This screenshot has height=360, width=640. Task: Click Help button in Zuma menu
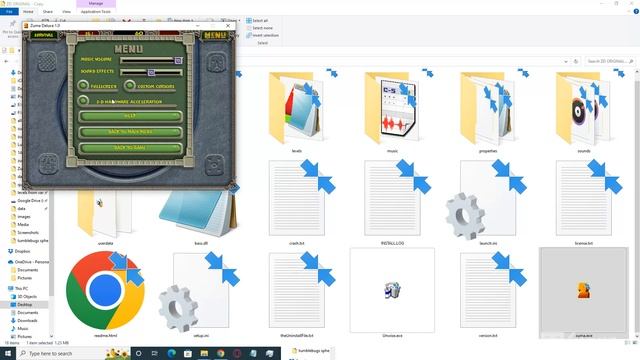tap(130, 116)
